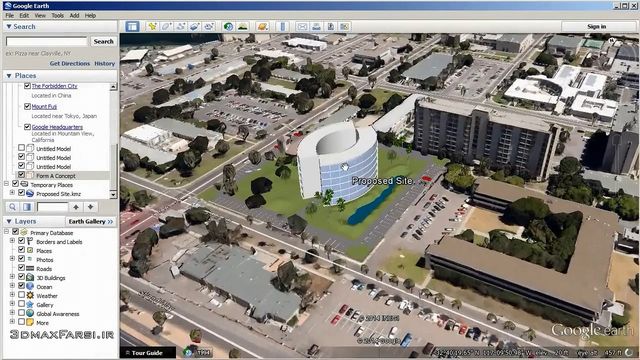Viewport: 640px width, 360px height.
Task: Click the search text input field
Action: [x=47, y=41]
